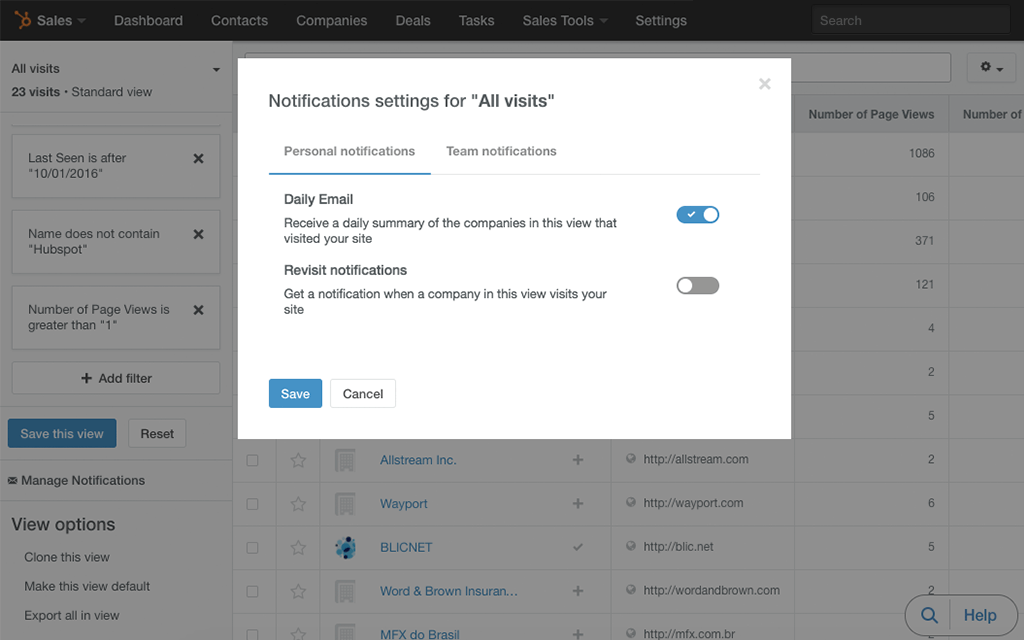Enable the Revisit notifications toggle
This screenshot has height=640, width=1024.
pyautogui.click(x=697, y=286)
